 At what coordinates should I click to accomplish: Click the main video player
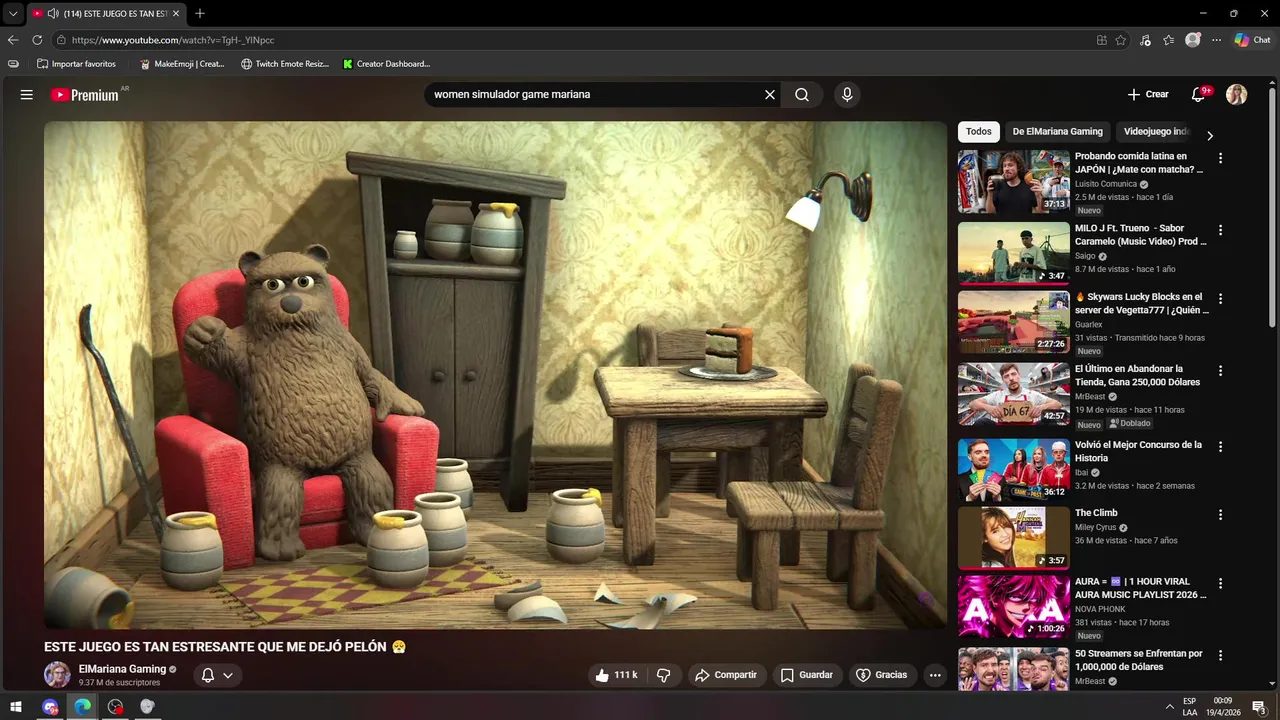(x=495, y=375)
